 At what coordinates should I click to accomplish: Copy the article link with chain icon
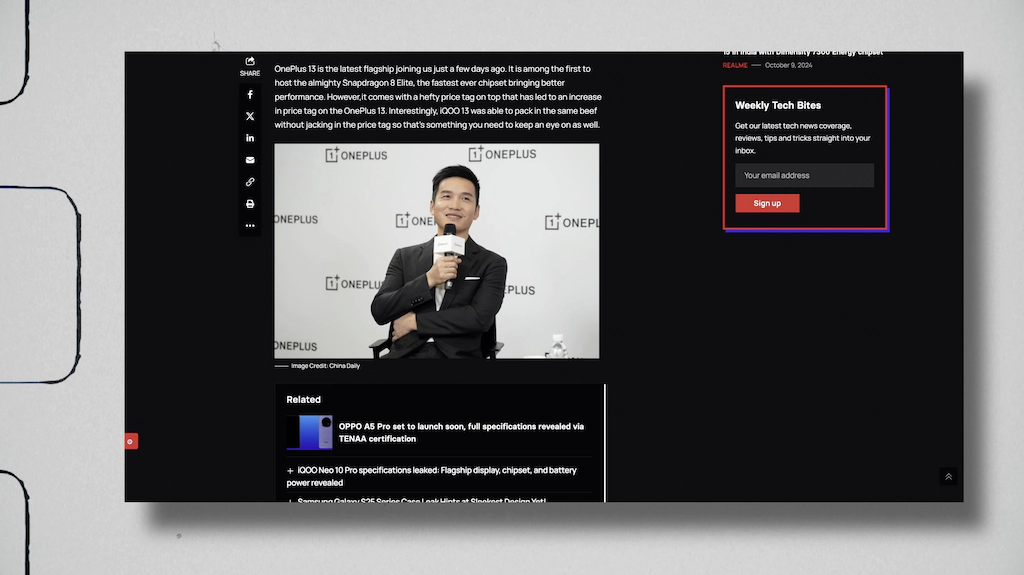coord(250,182)
